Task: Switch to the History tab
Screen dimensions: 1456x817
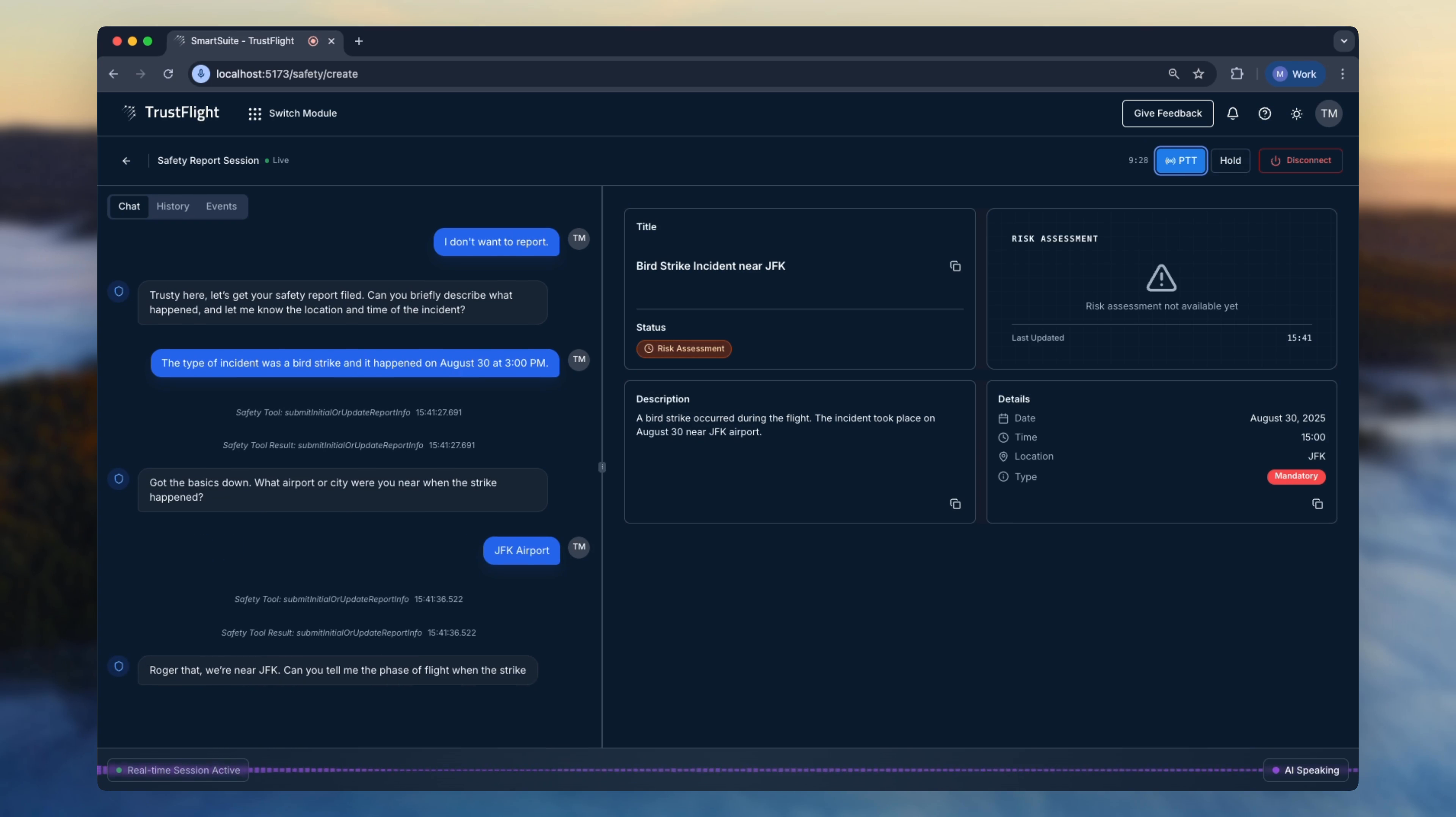Action: pos(173,206)
